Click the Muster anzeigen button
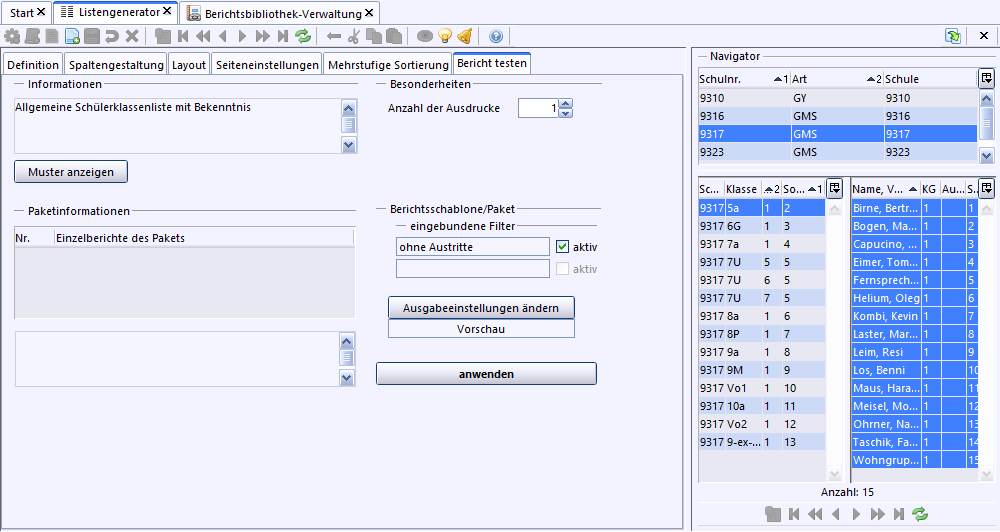Viewport: 1000px width, 532px height. pyautogui.click(x=71, y=172)
